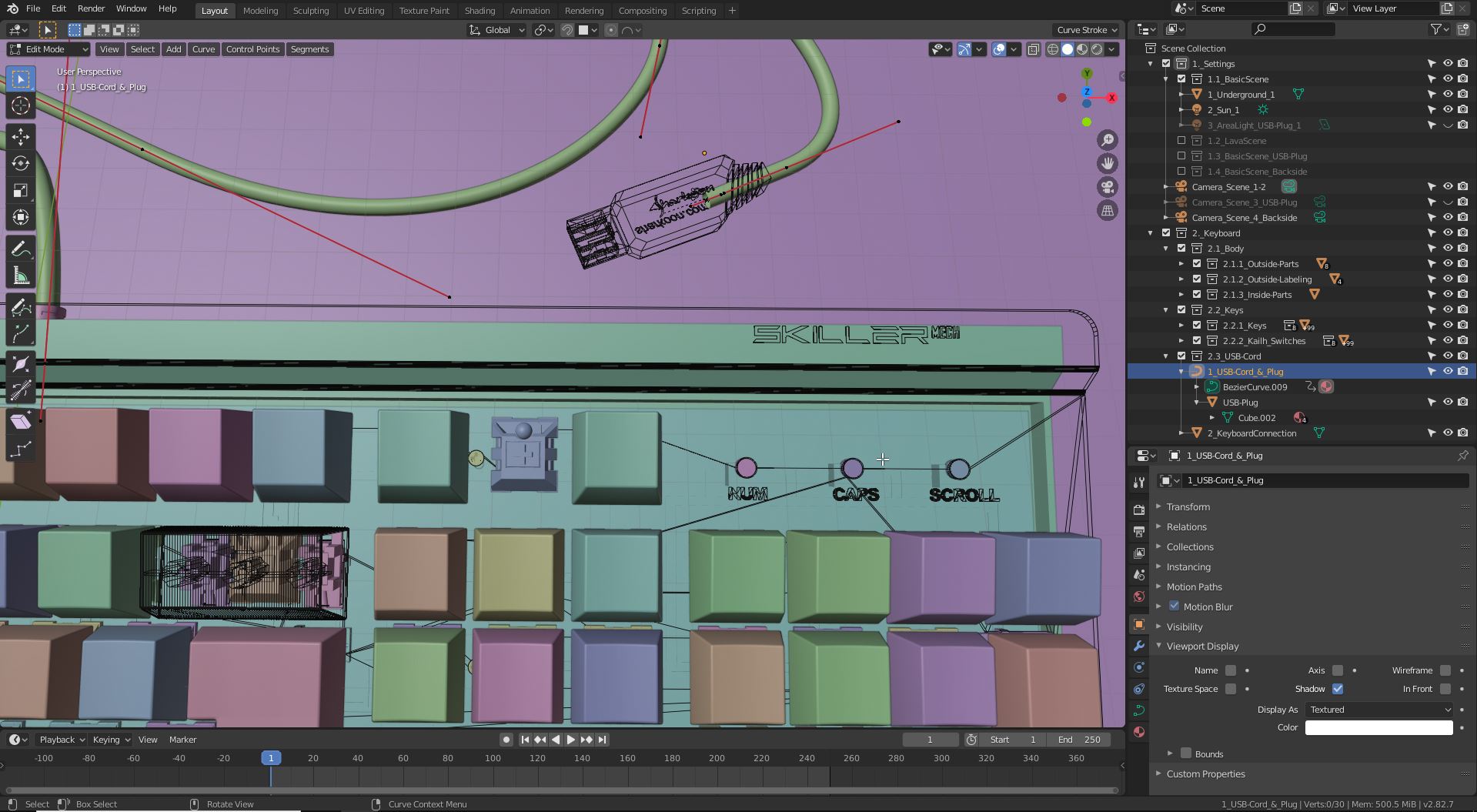Image resolution: width=1477 pixels, height=812 pixels.
Task: Uncheck the Shadow checkbox
Action: point(1338,689)
